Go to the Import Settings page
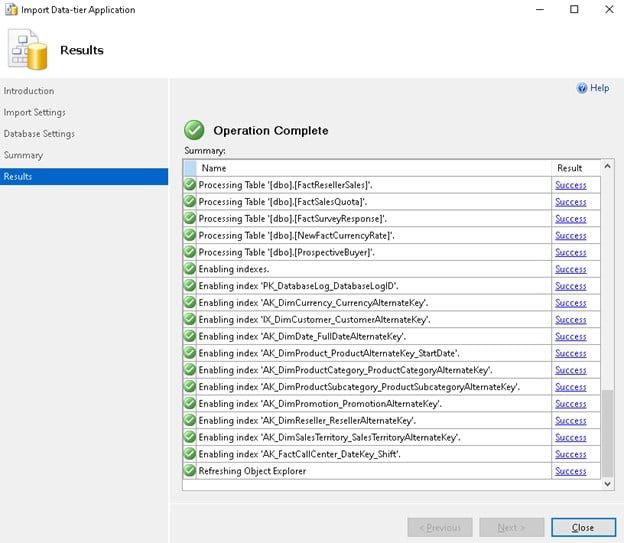Screen dimensions: 624x543 (x=34, y=113)
